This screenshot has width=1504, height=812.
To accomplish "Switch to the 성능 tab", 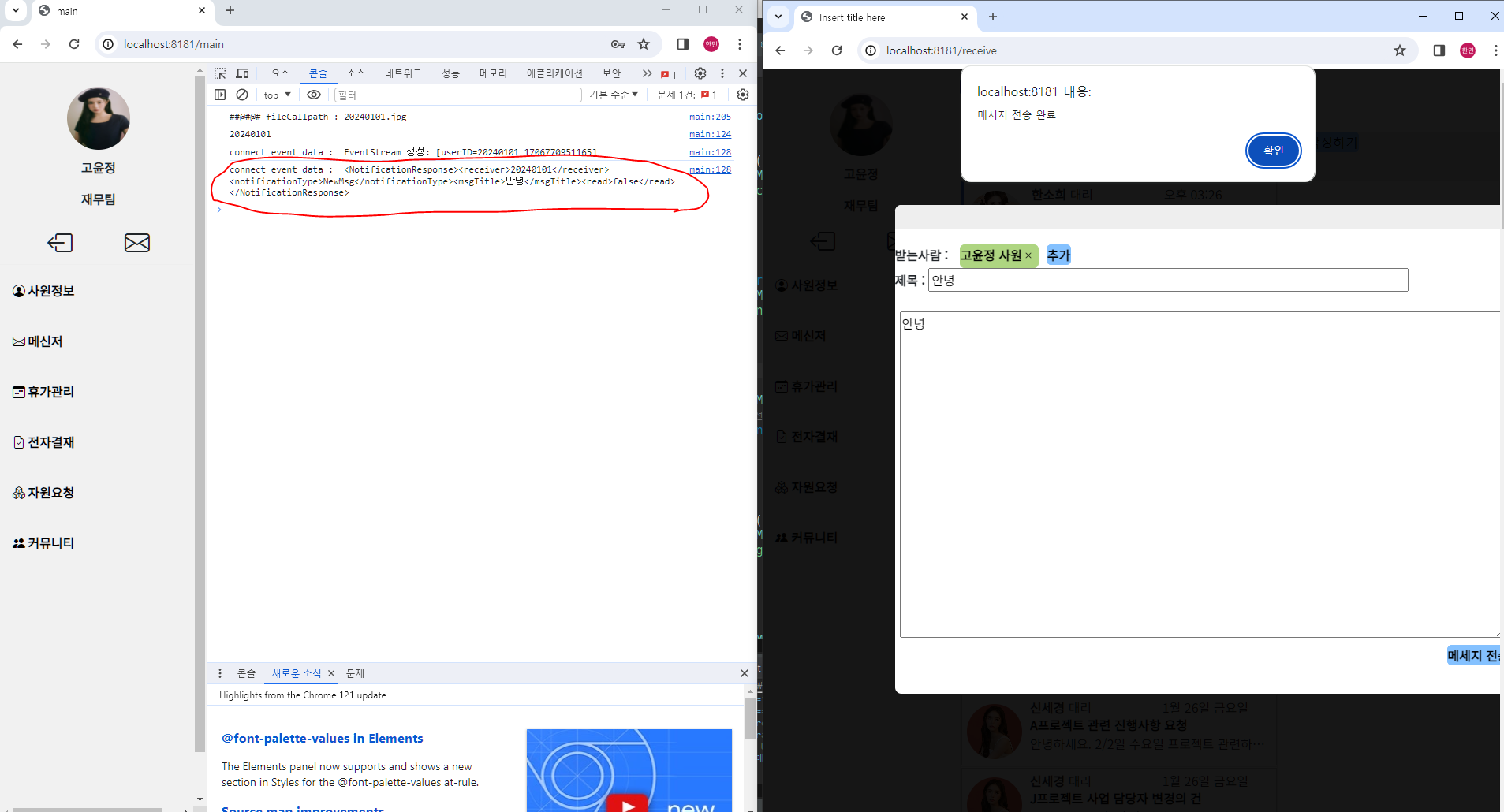I will click(x=450, y=73).
